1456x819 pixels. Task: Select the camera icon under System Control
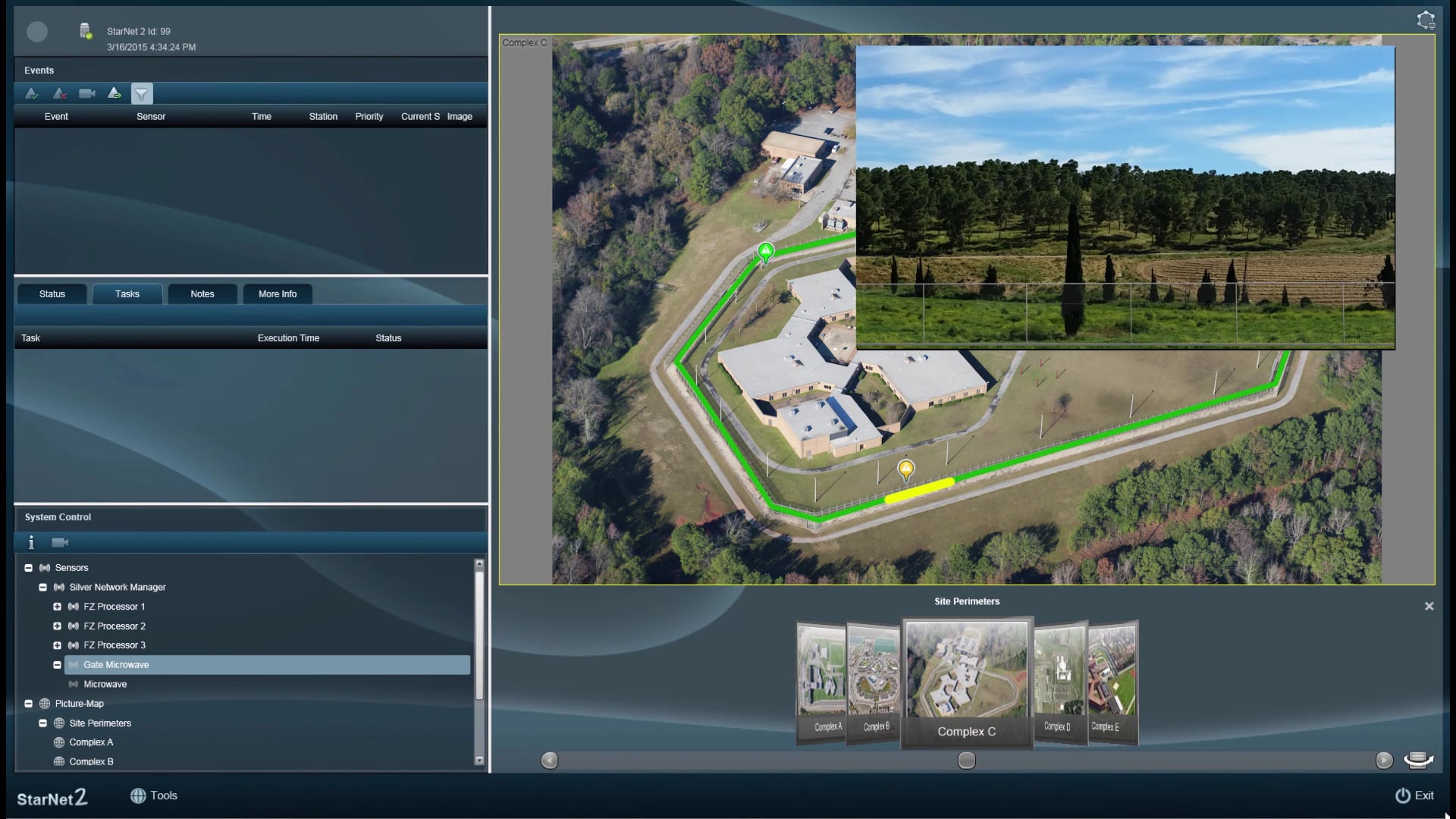click(x=60, y=541)
